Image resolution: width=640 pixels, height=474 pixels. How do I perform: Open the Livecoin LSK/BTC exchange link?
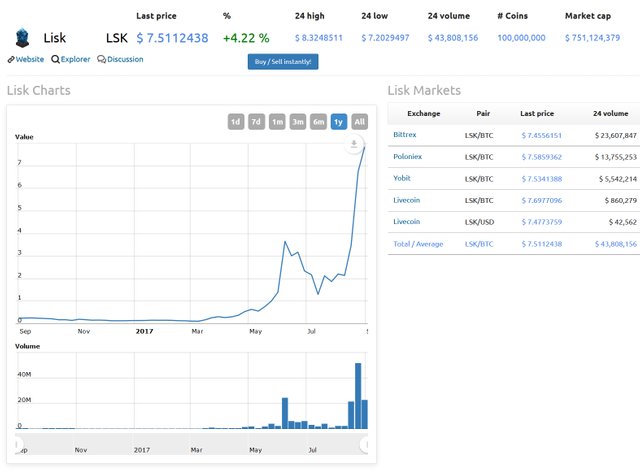coord(406,200)
